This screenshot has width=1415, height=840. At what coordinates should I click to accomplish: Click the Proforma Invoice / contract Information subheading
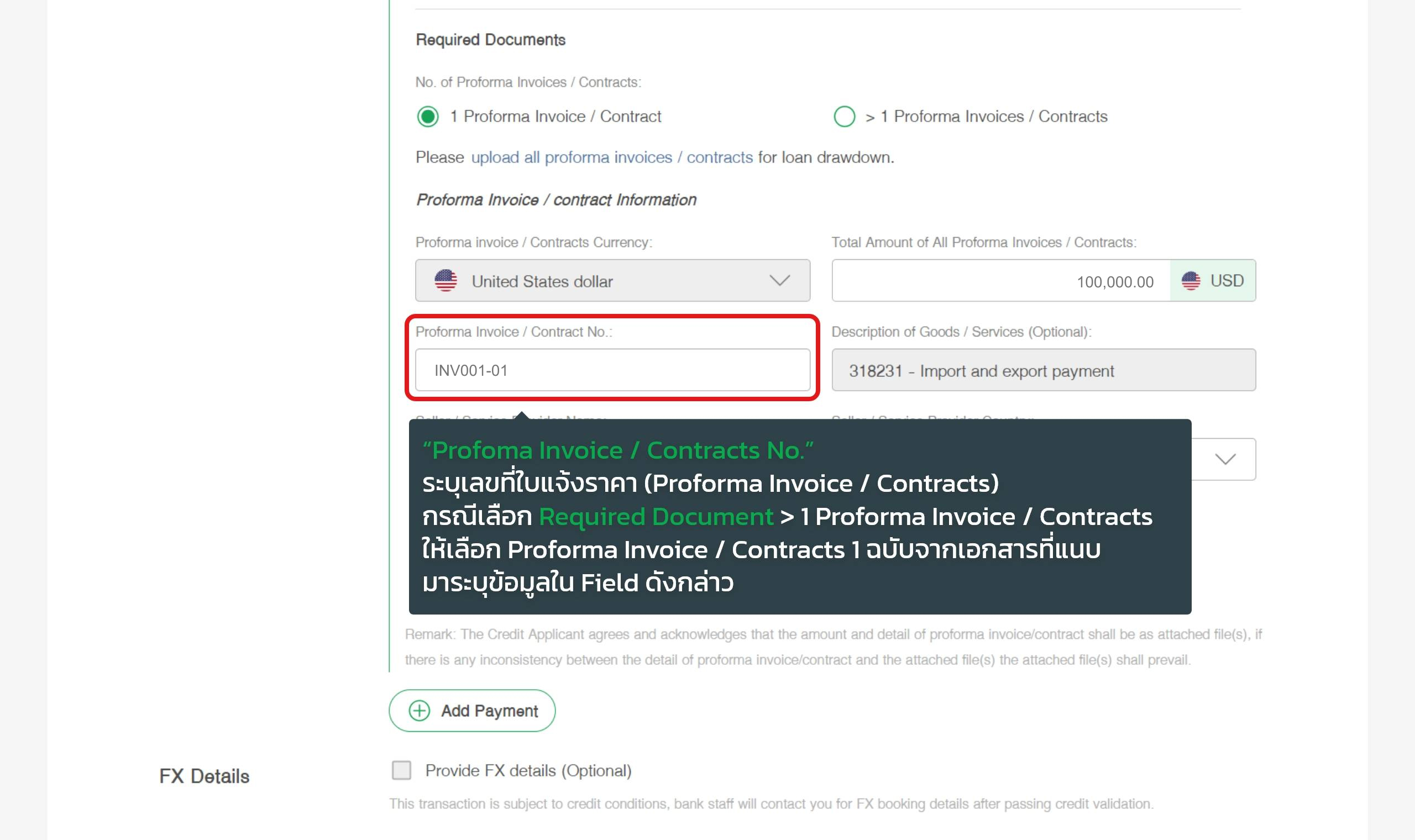click(x=556, y=200)
